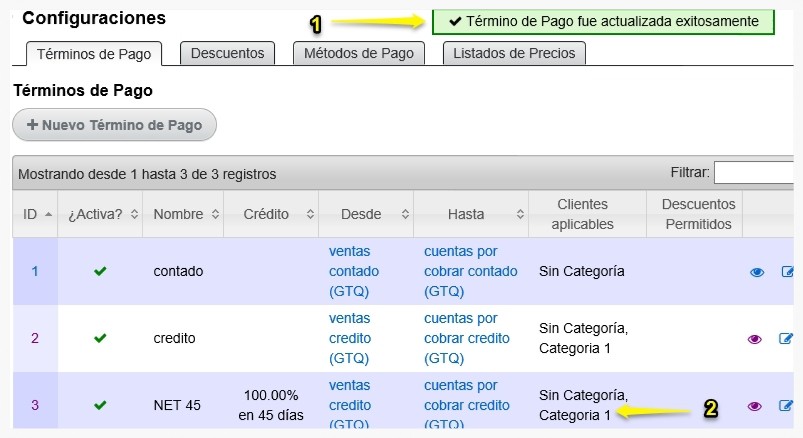Open cuentas por cobrar credito in credito row

coord(467,338)
